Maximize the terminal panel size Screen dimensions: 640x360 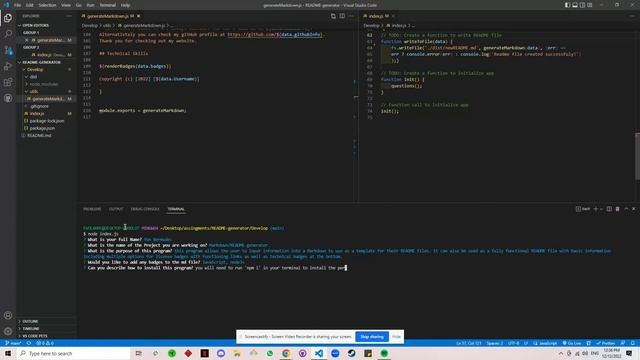tap(626, 209)
